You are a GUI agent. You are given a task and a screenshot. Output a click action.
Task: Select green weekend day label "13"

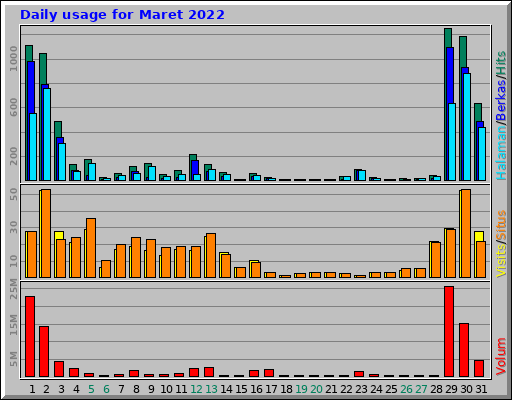(x=211, y=389)
